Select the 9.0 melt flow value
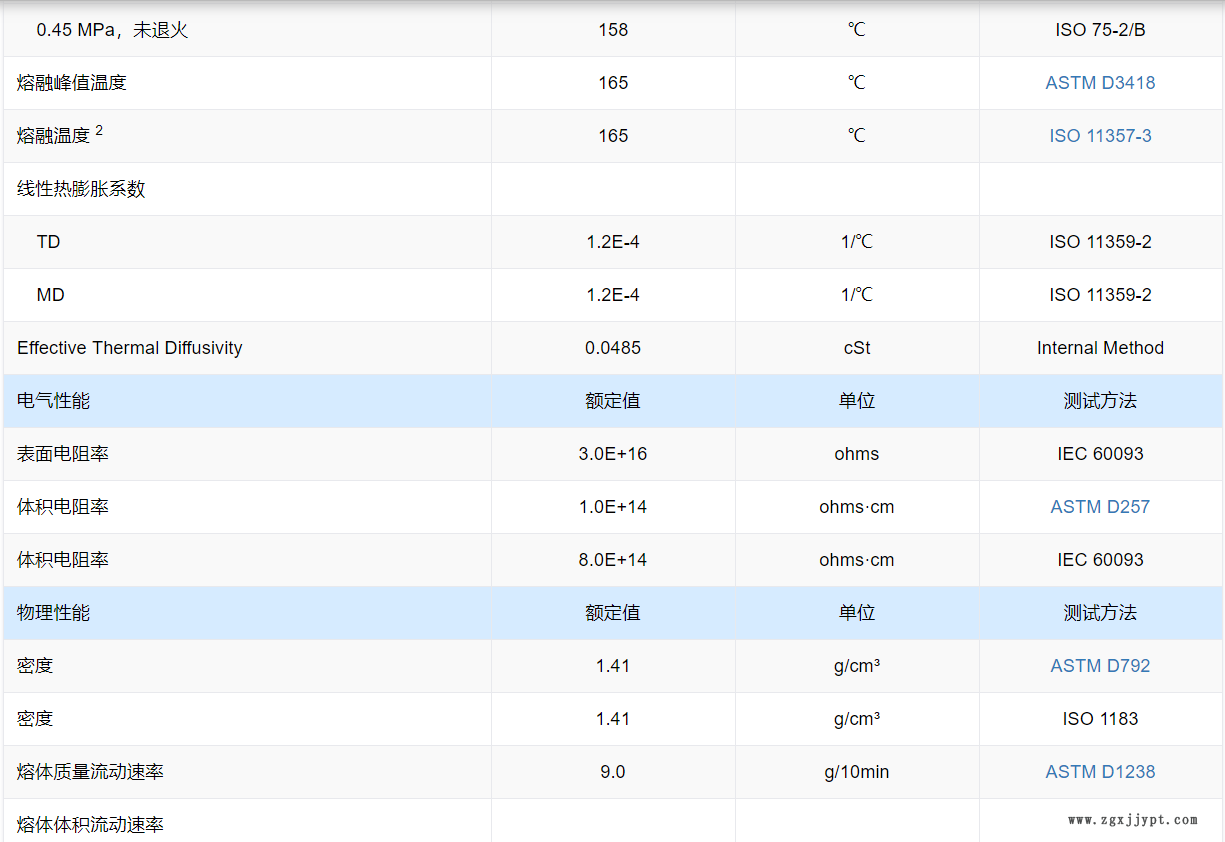The image size is (1225, 842). [613, 772]
